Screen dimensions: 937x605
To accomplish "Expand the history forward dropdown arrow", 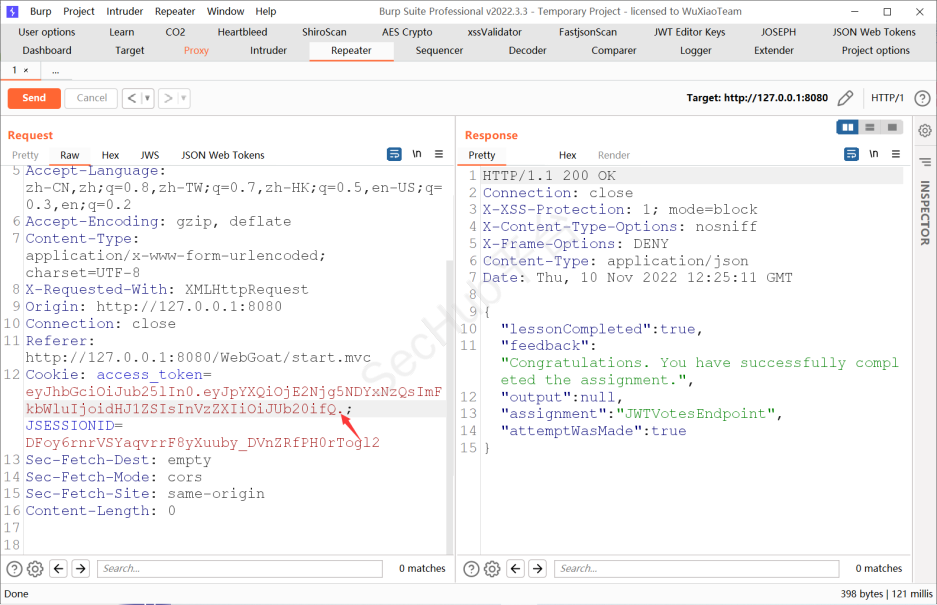I will [x=184, y=98].
